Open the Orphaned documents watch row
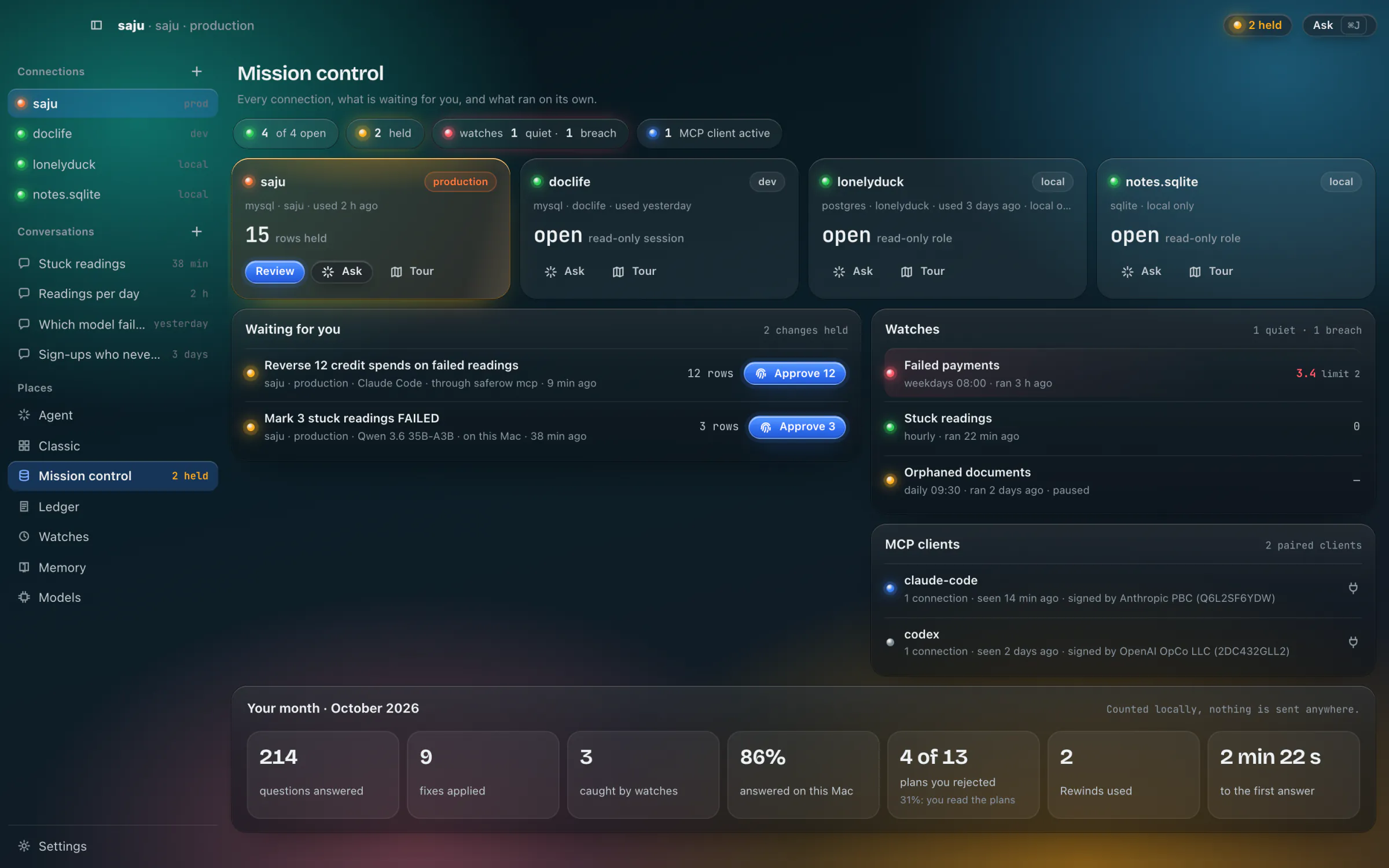This screenshot has height=868, width=1389. tap(1123, 481)
